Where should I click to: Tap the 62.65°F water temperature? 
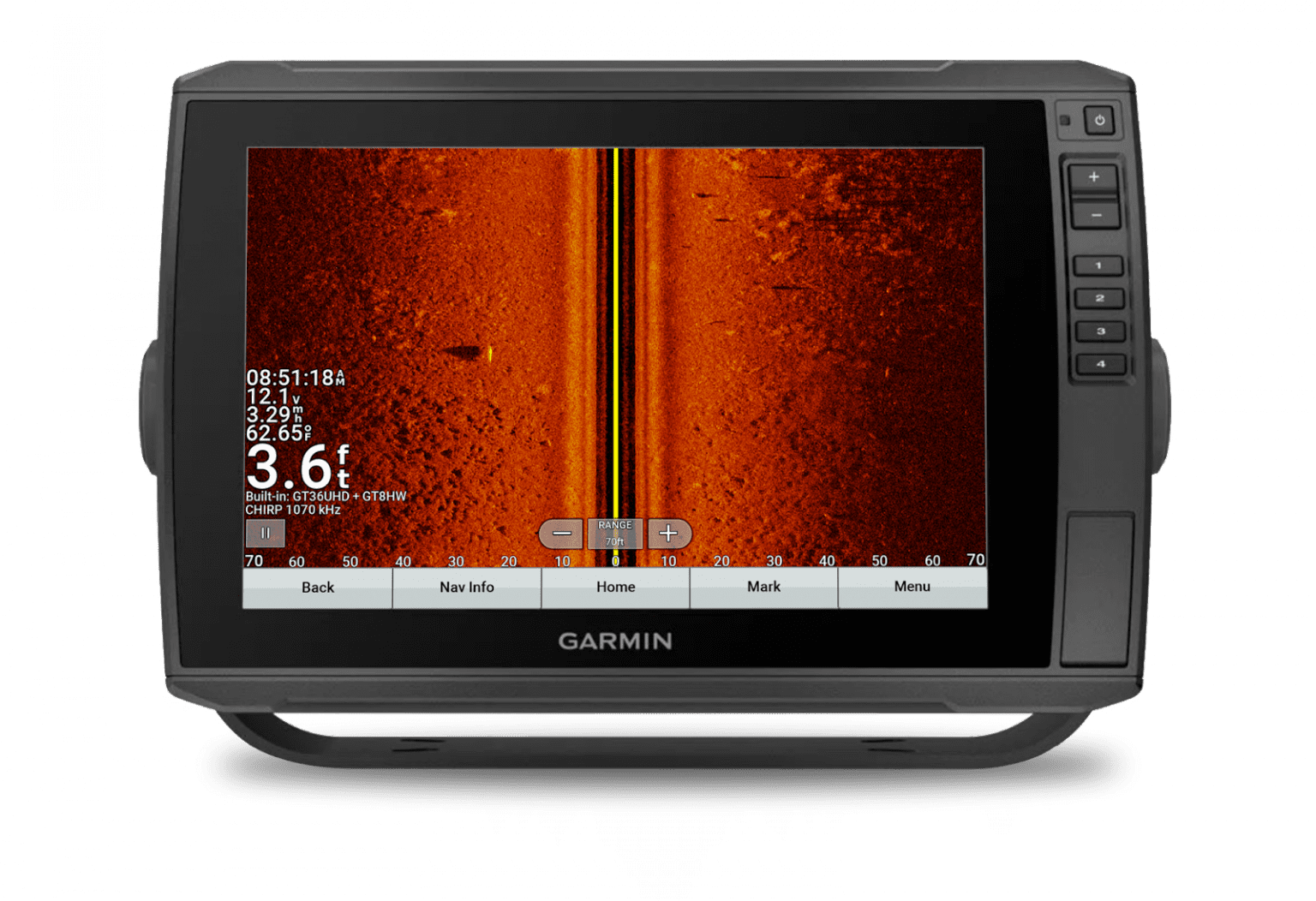[278, 433]
